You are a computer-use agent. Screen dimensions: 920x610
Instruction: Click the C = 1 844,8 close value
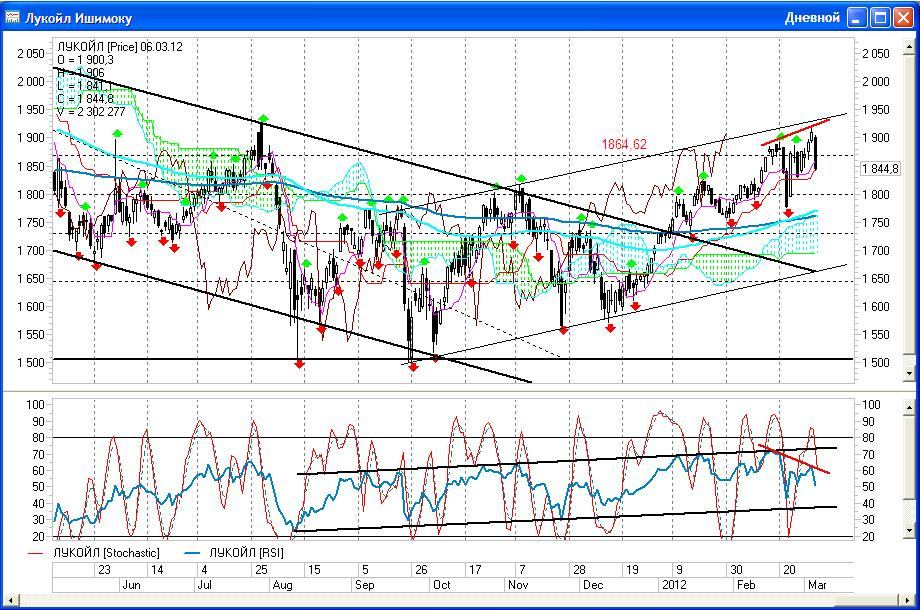[86, 99]
